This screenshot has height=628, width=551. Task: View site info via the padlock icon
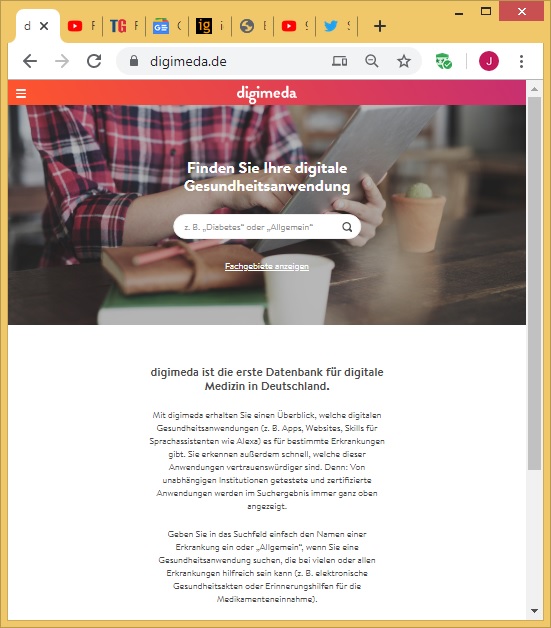134,61
